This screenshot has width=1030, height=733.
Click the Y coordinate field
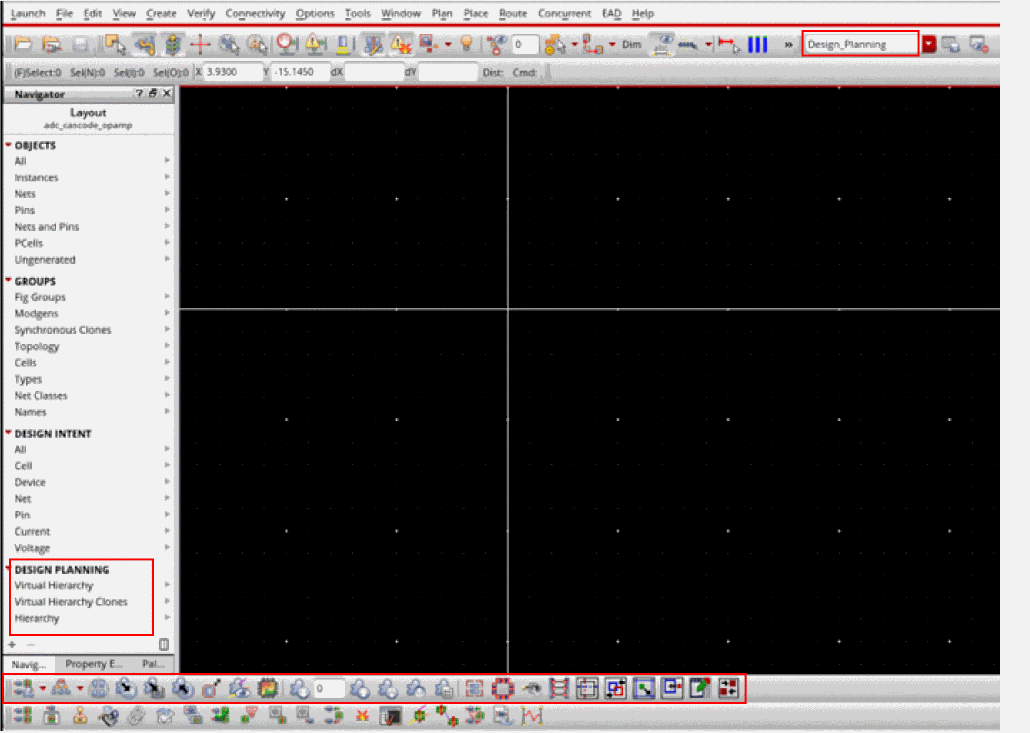click(300, 72)
